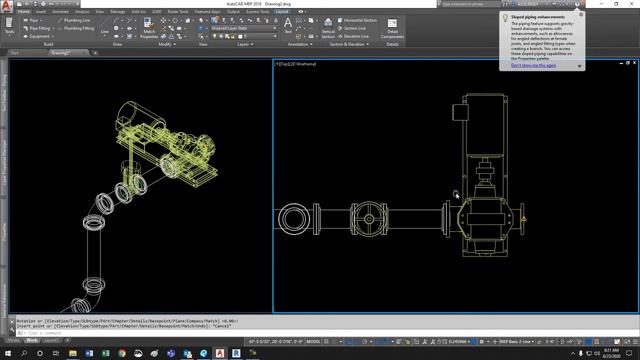
Task: Select the Move tool in Modify panel
Action: (163, 20)
